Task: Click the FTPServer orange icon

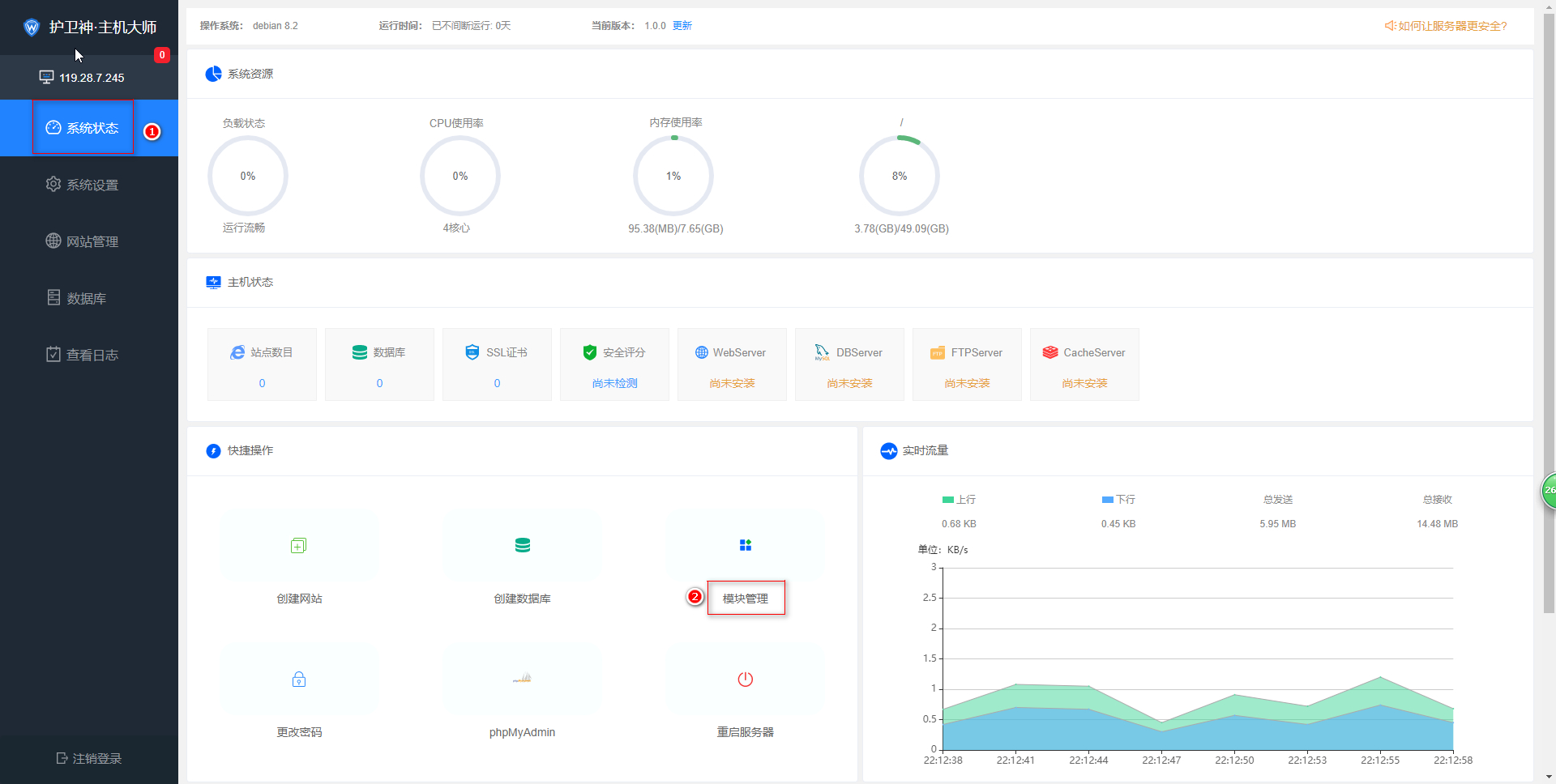Action: [938, 352]
